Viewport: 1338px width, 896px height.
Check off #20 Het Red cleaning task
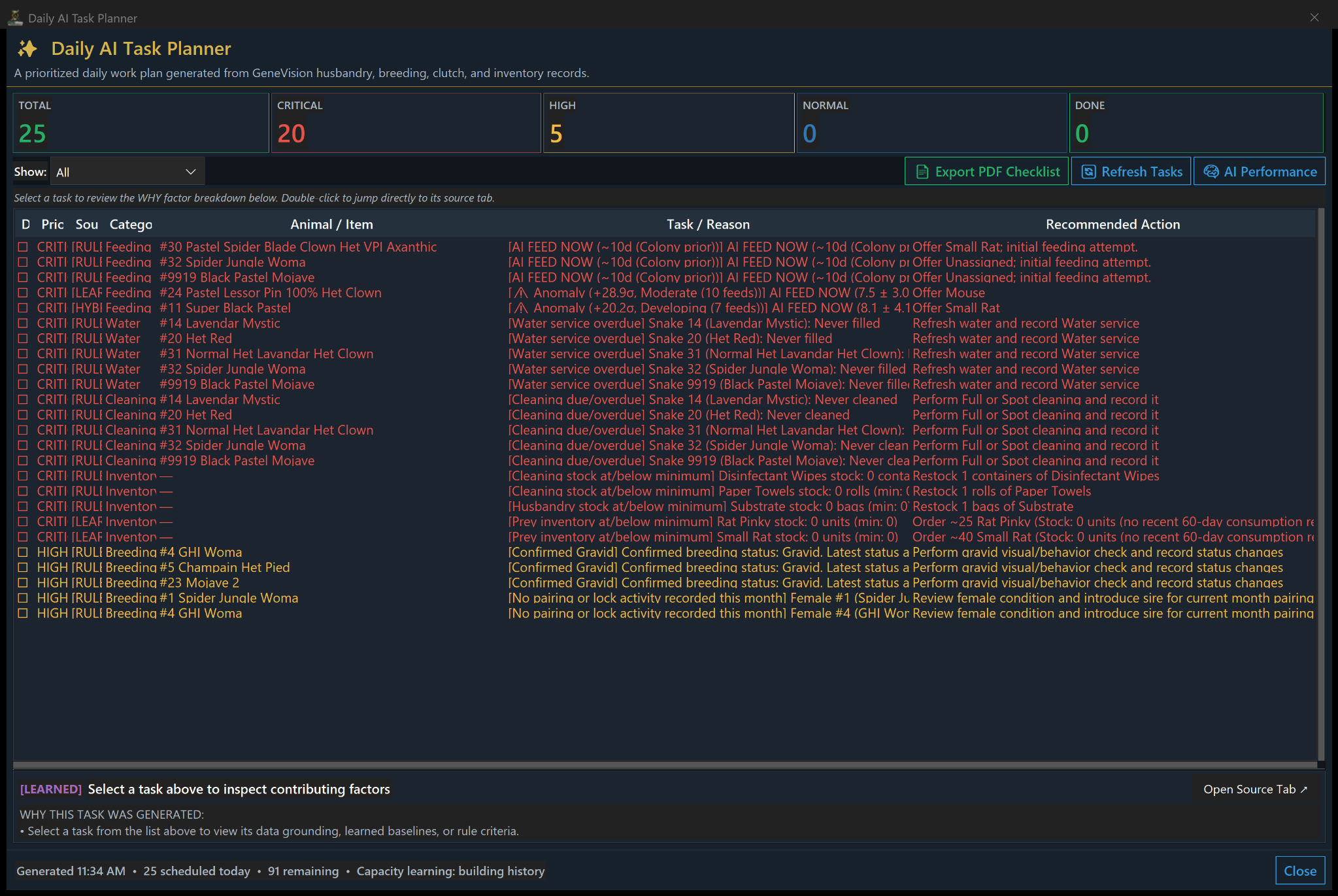23,415
